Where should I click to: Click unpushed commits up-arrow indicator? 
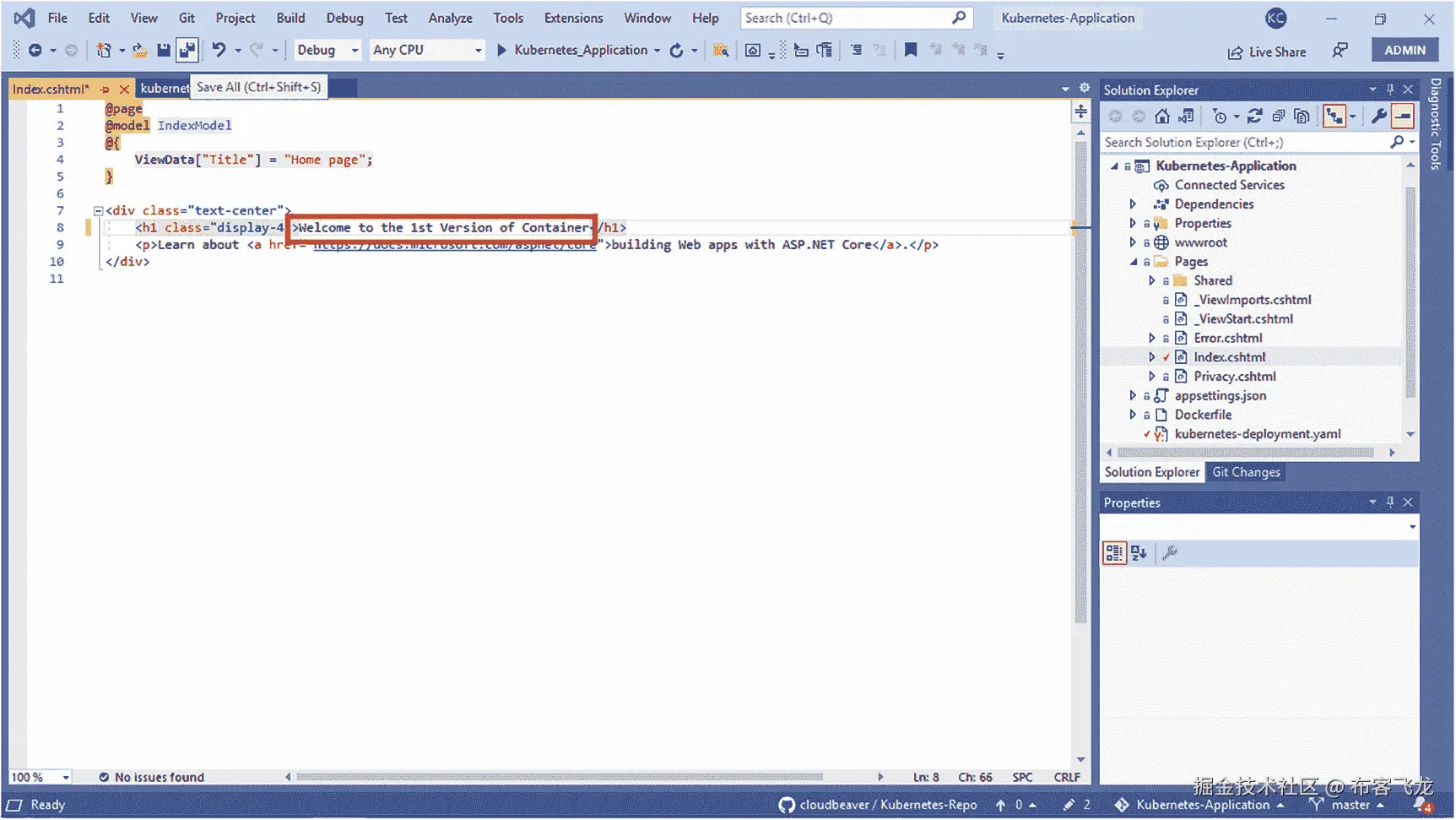1015,806
